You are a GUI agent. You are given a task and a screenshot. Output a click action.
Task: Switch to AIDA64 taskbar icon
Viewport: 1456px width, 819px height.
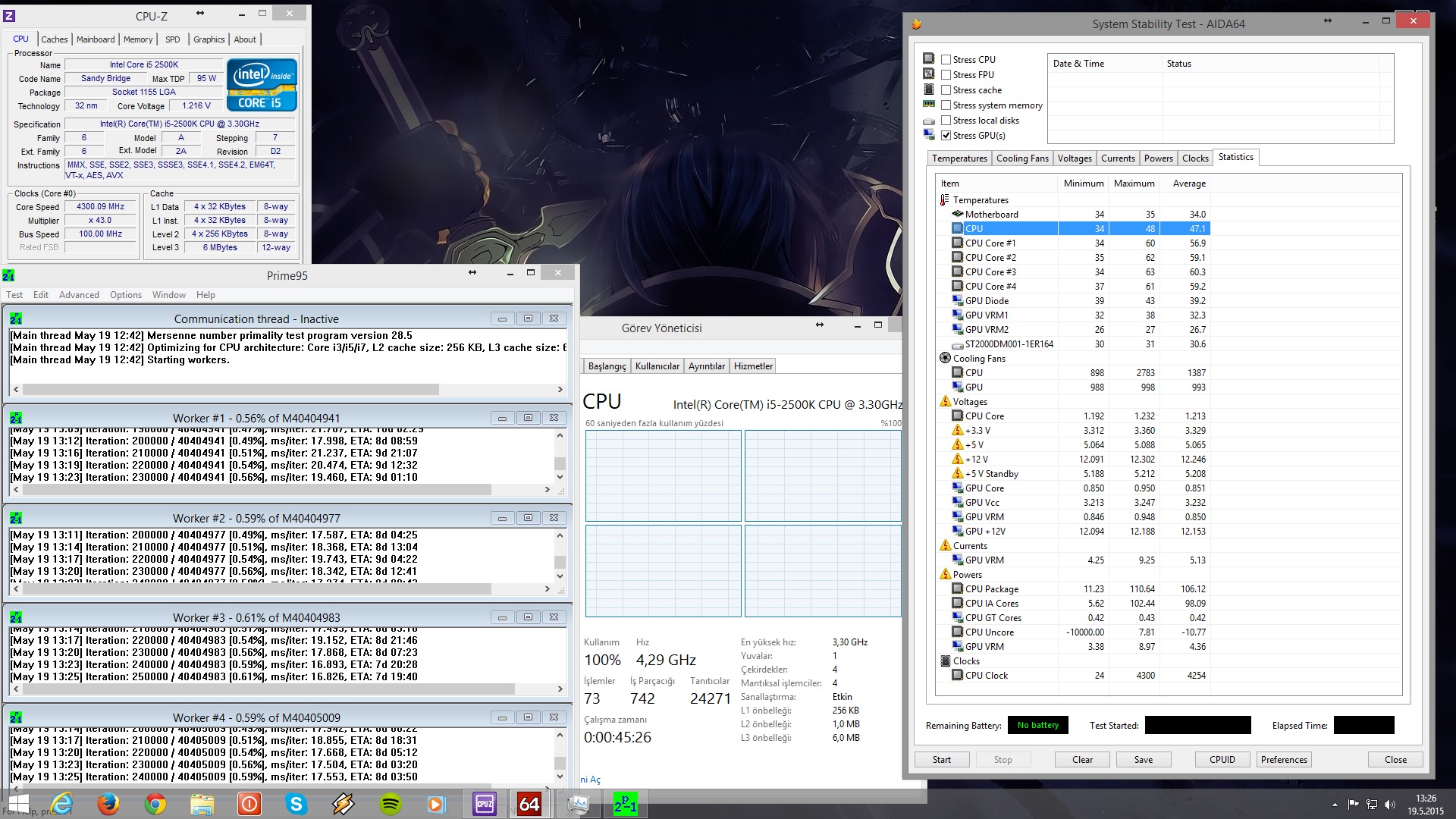coord(530,804)
